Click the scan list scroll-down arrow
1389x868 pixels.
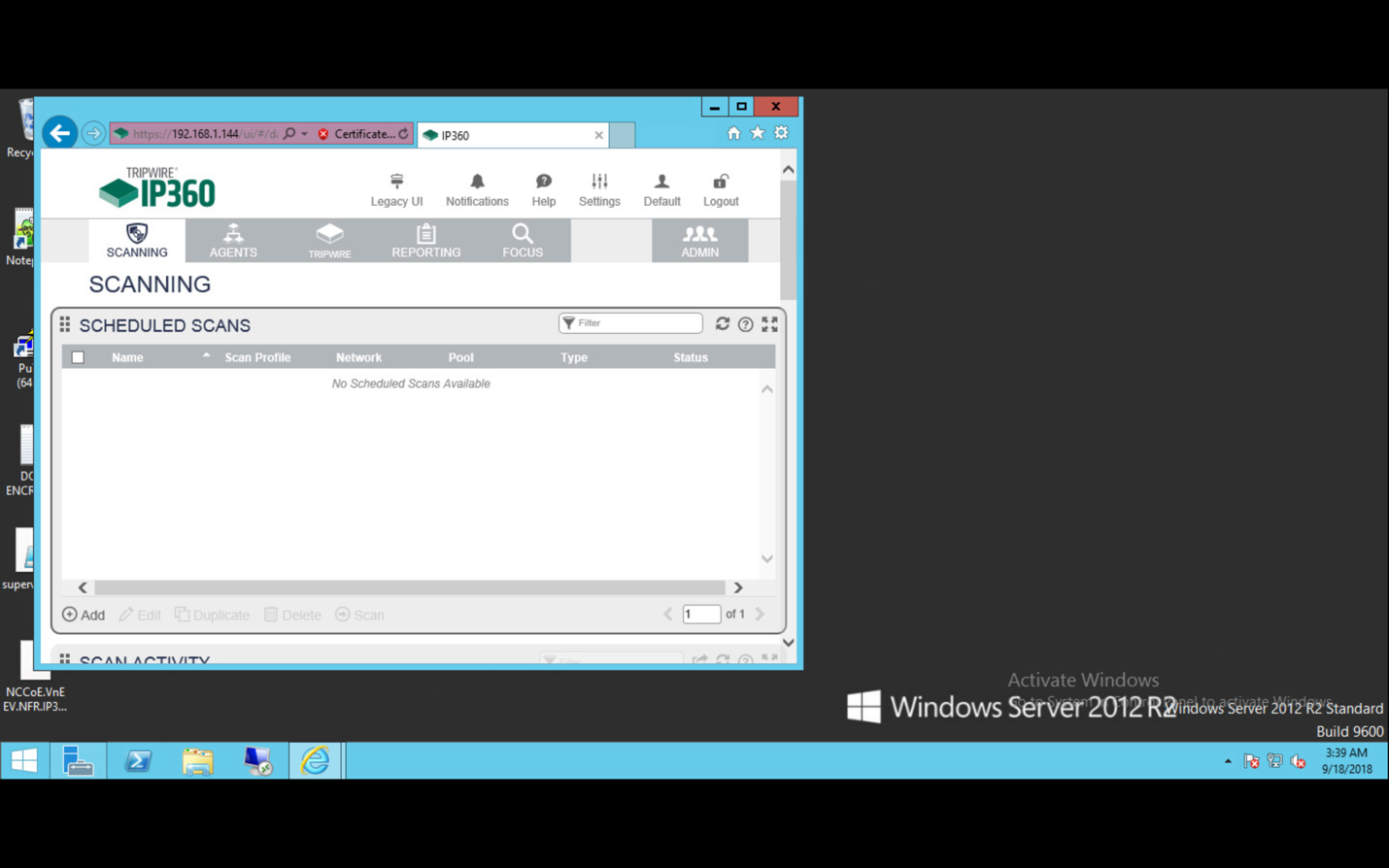pos(767,559)
